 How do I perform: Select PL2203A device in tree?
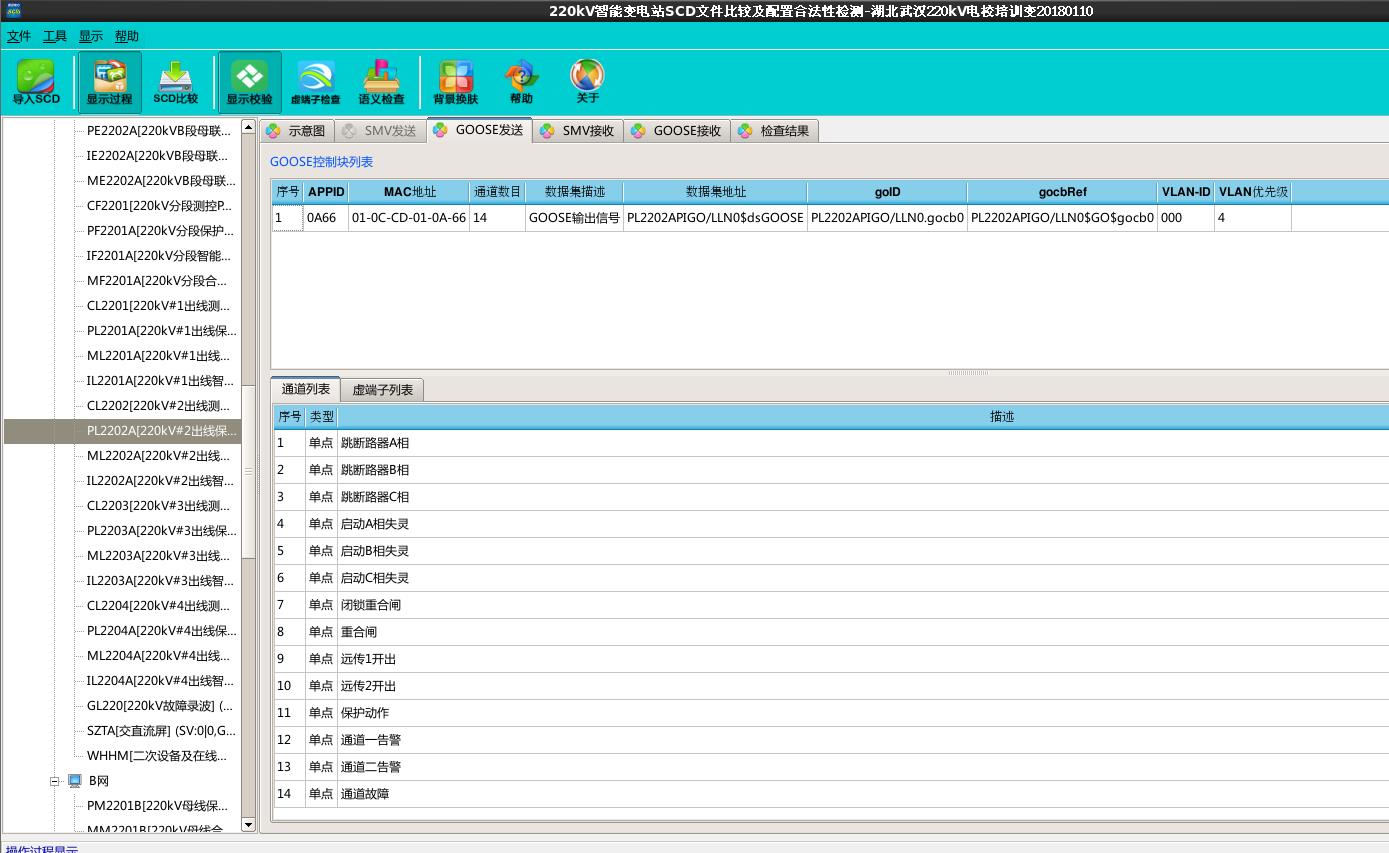tap(161, 531)
